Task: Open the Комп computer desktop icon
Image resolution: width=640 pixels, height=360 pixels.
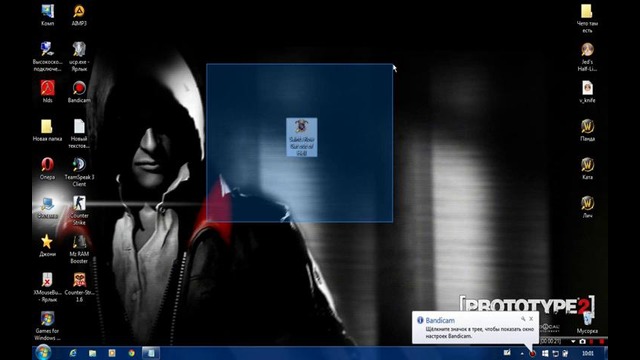Action: 47,15
